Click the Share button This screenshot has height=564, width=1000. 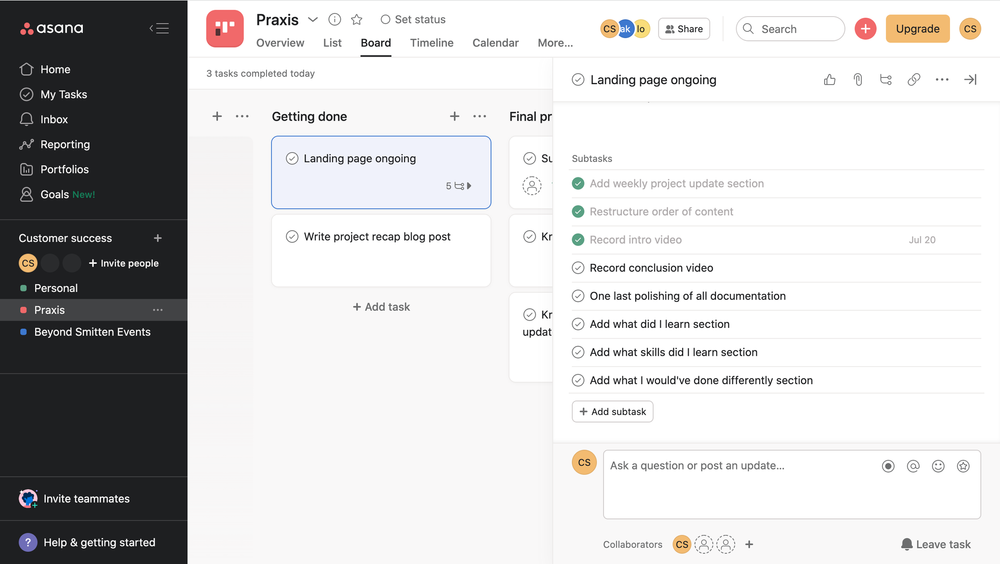[x=684, y=29]
